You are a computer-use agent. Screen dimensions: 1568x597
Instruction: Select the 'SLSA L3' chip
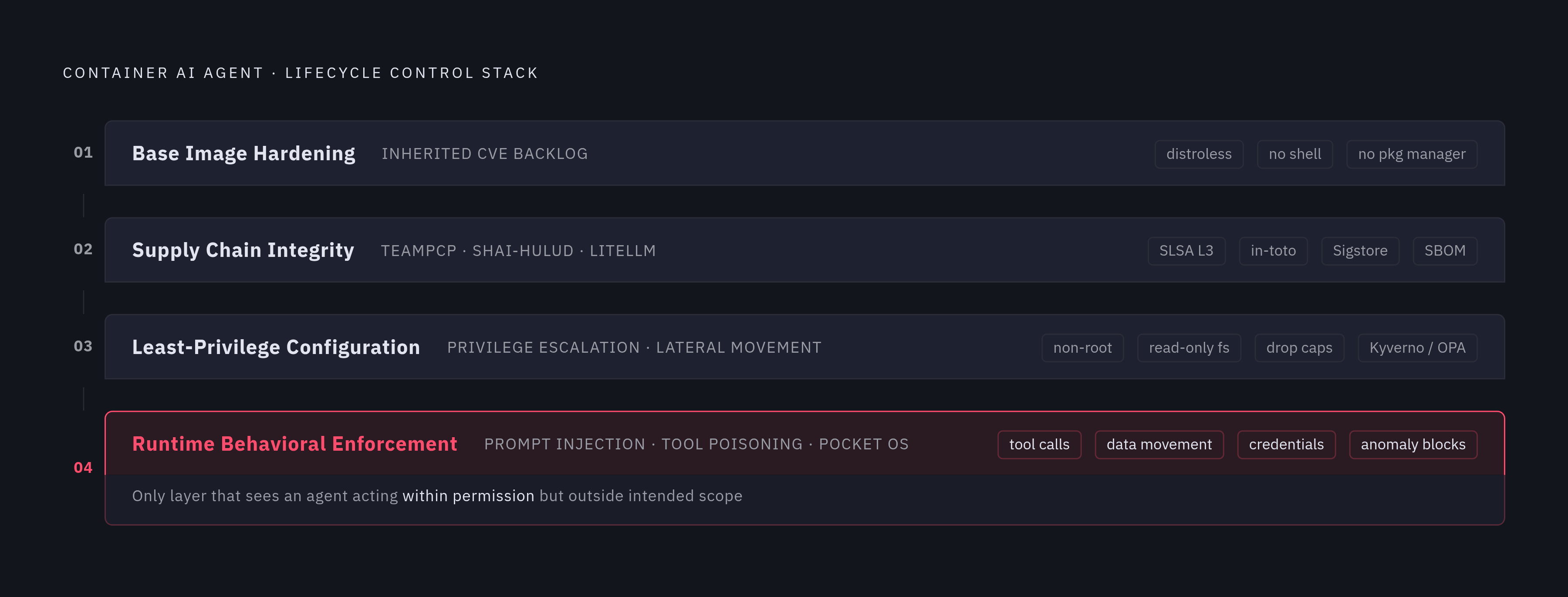coord(1186,251)
